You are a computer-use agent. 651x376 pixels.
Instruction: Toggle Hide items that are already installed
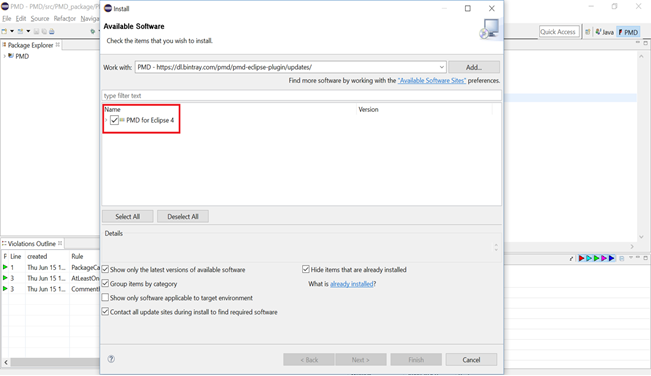tap(306, 269)
